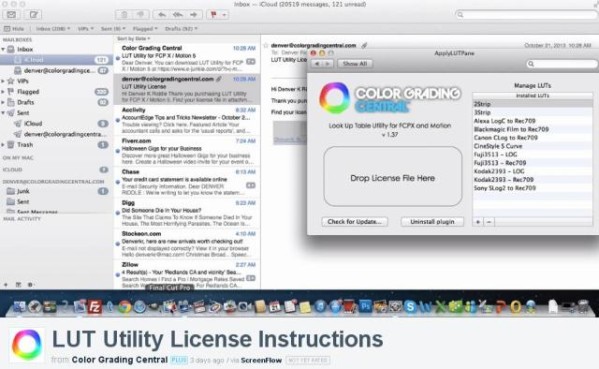Click the attachment paperclip icon in message header
The width and height of the screenshot is (599, 369).
point(364,45)
